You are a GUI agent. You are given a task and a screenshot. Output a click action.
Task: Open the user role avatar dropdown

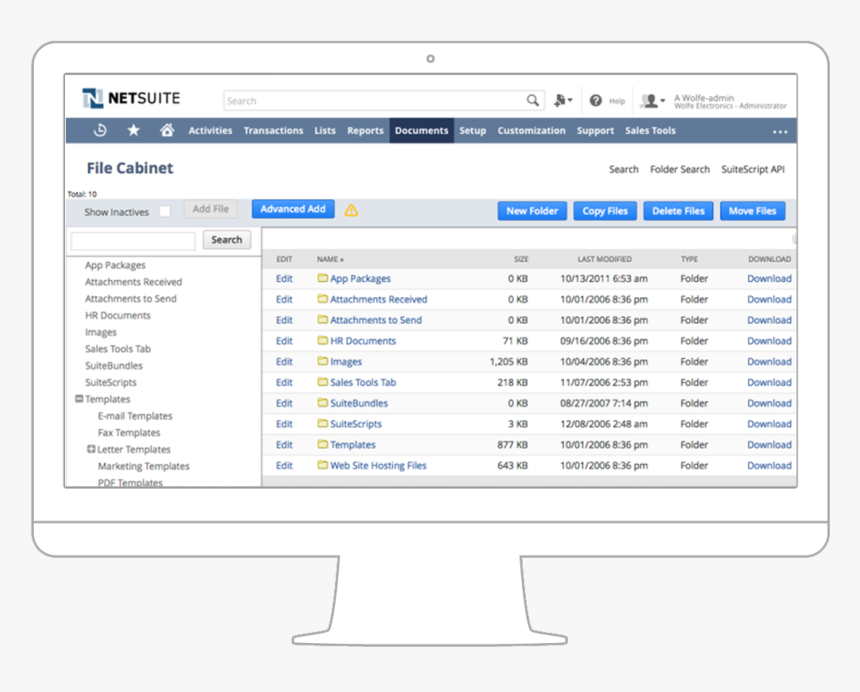click(x=653, y=101)
